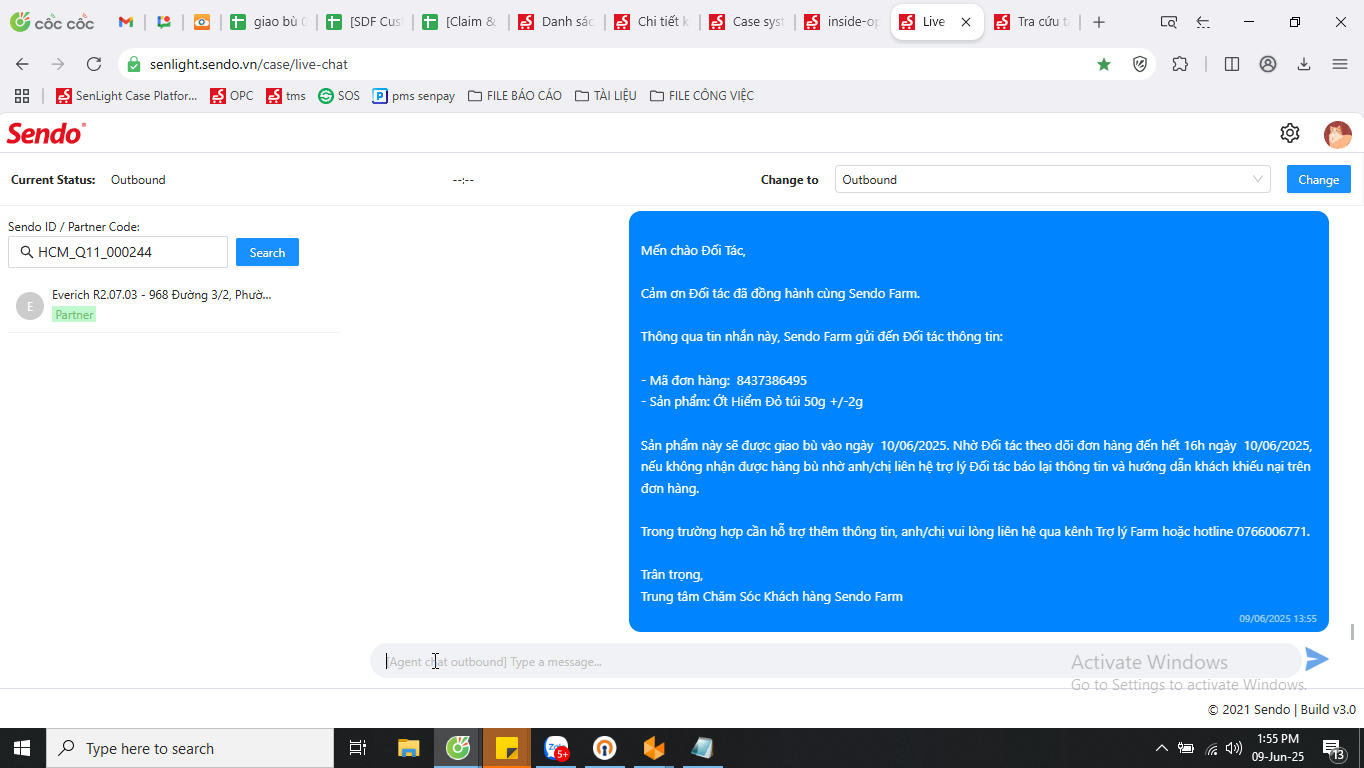Screen dimensions: 1364x768
Task: Open Sticky Notes in taskbar
Action: pyautogui.click(x=507, y=748)
